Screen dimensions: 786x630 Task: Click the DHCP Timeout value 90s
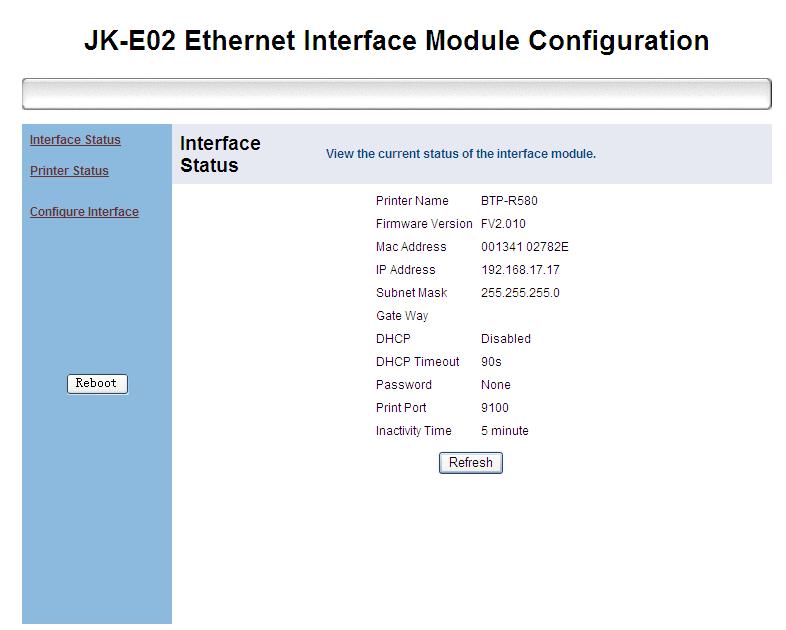coord(491,362)
